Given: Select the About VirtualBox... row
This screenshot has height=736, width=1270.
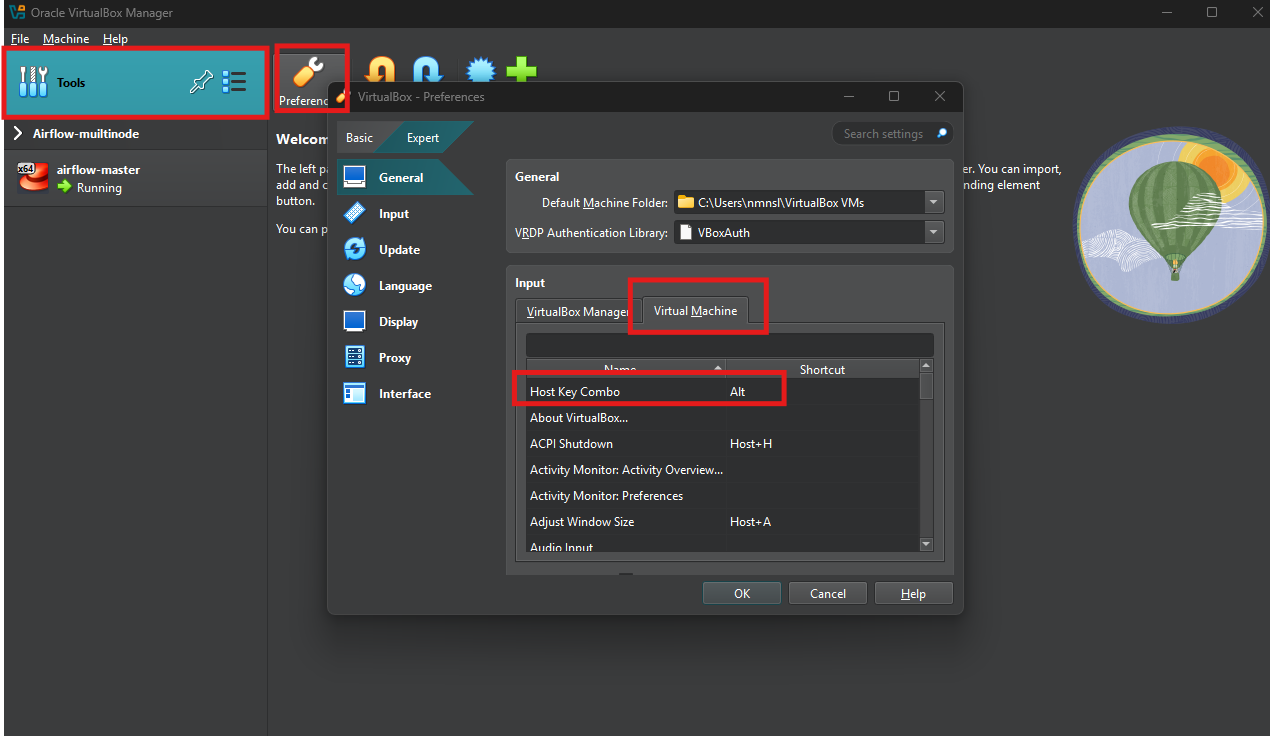Looking at the screenshot, I should (722, 417).
